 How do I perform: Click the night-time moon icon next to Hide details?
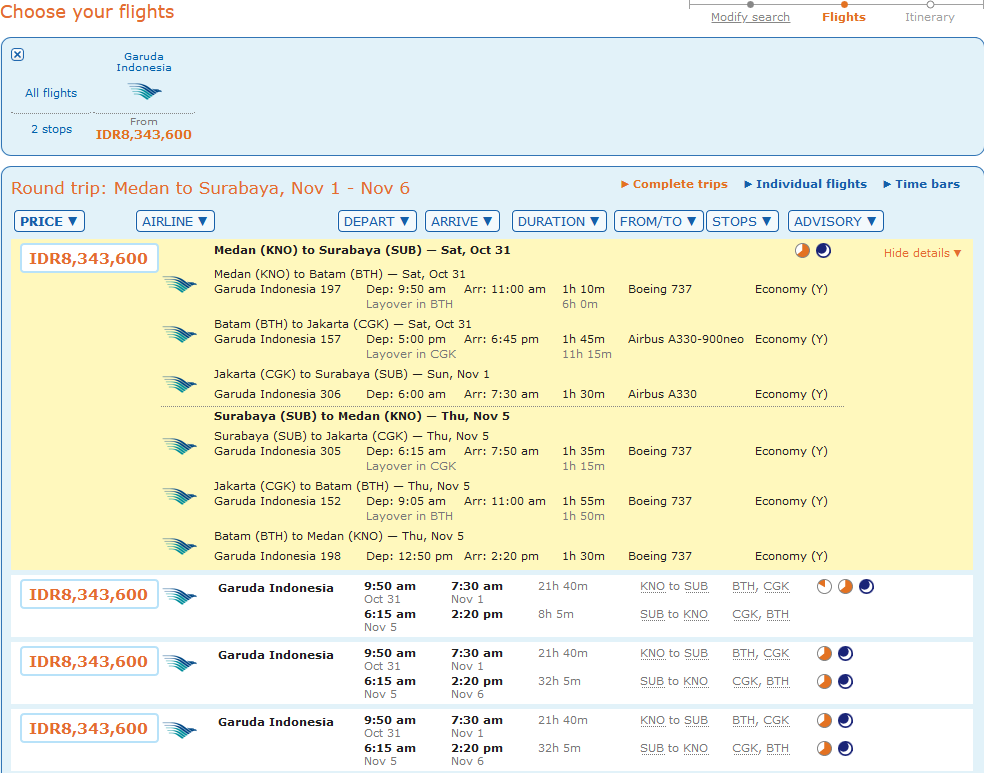coord(822,250)
